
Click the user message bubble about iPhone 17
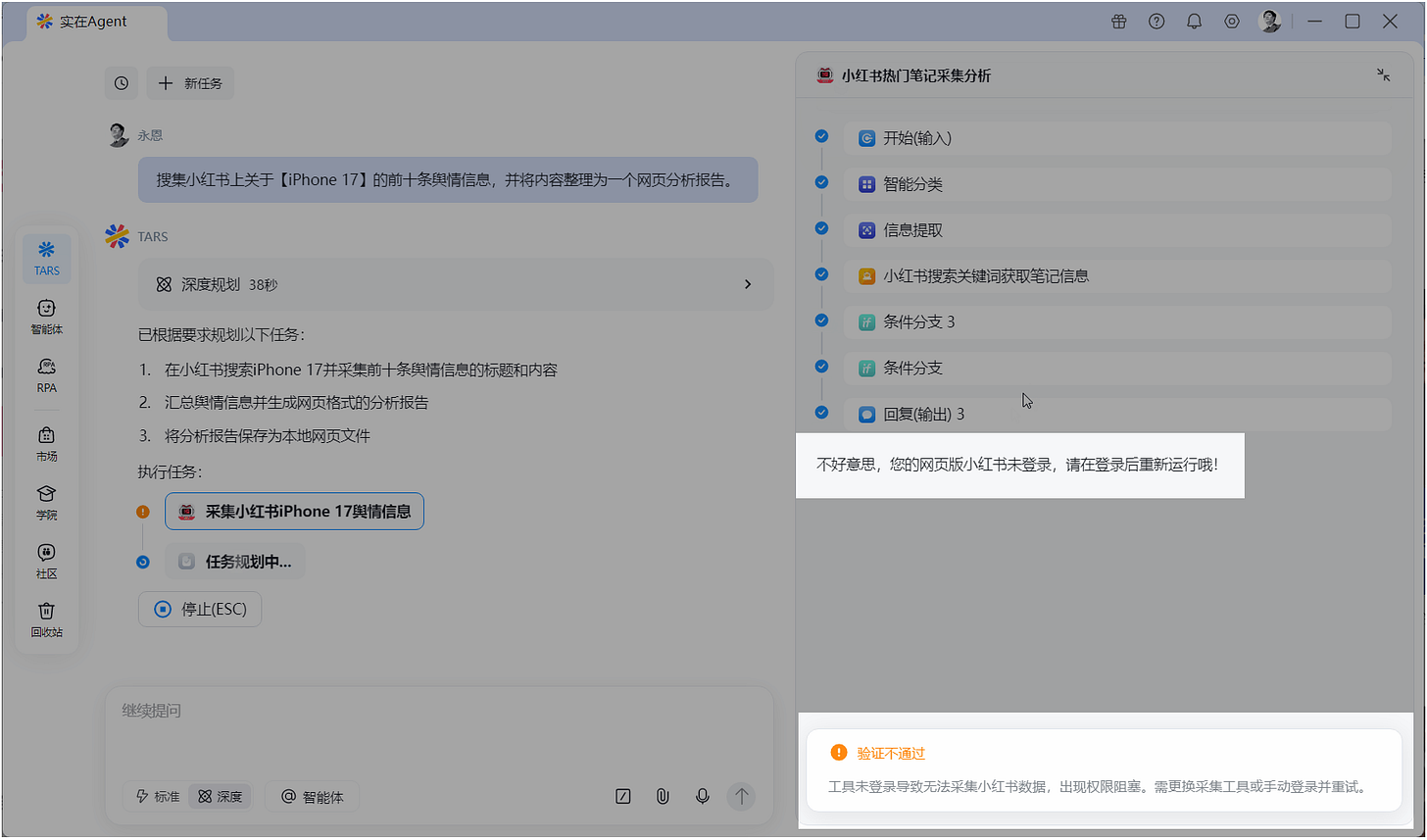(x=448, y=180)
